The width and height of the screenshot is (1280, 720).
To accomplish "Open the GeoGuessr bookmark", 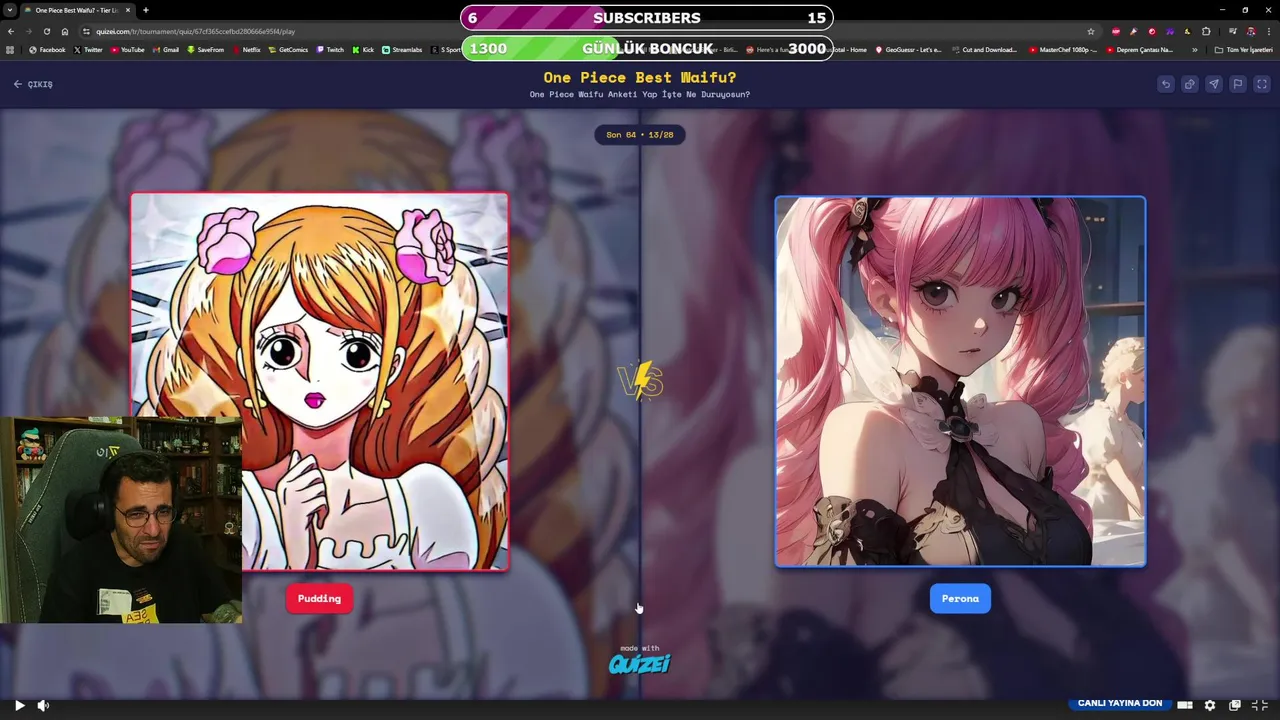I will [908, 49].
